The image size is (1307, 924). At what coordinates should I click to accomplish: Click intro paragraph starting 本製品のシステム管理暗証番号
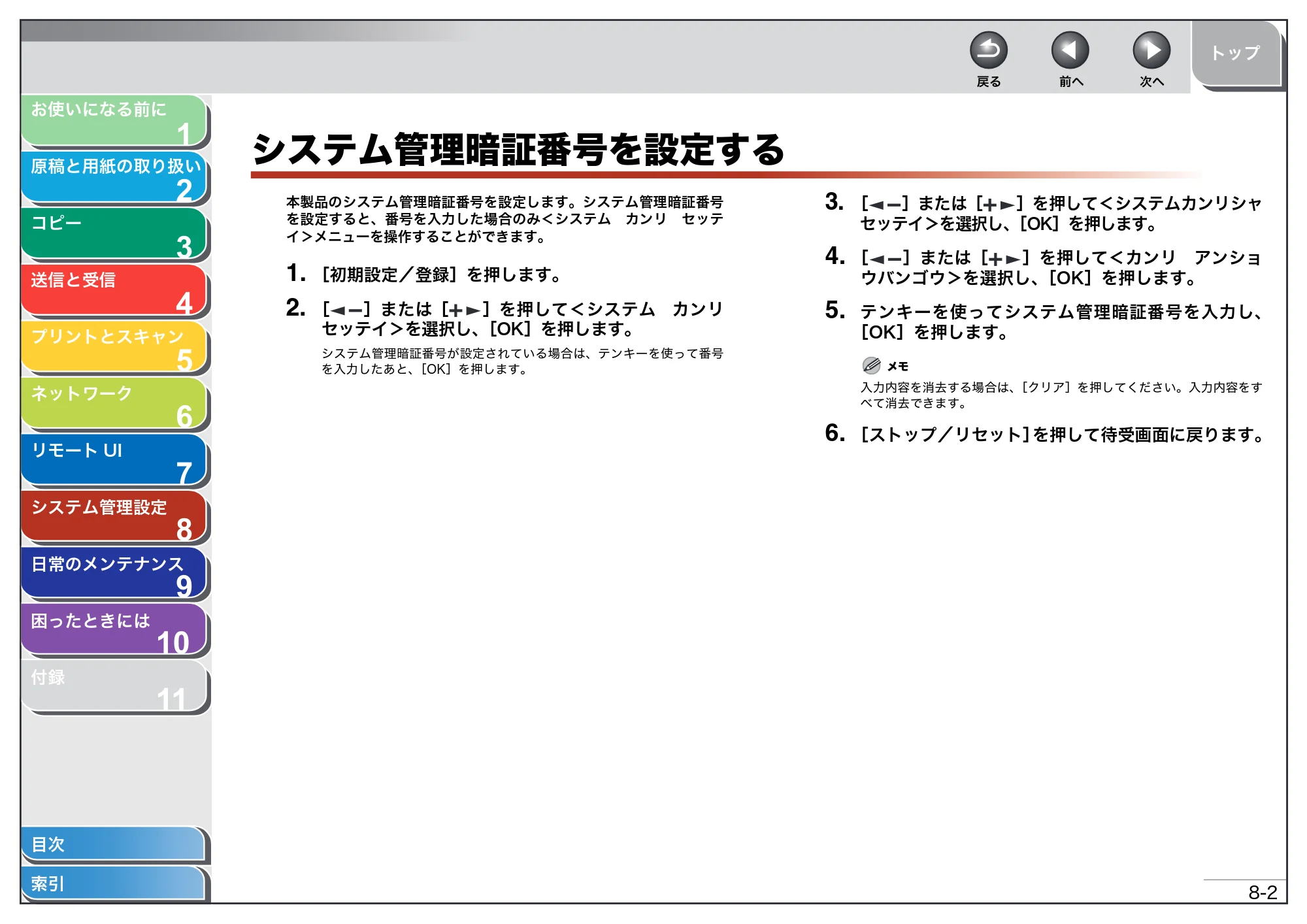point(505,220)
